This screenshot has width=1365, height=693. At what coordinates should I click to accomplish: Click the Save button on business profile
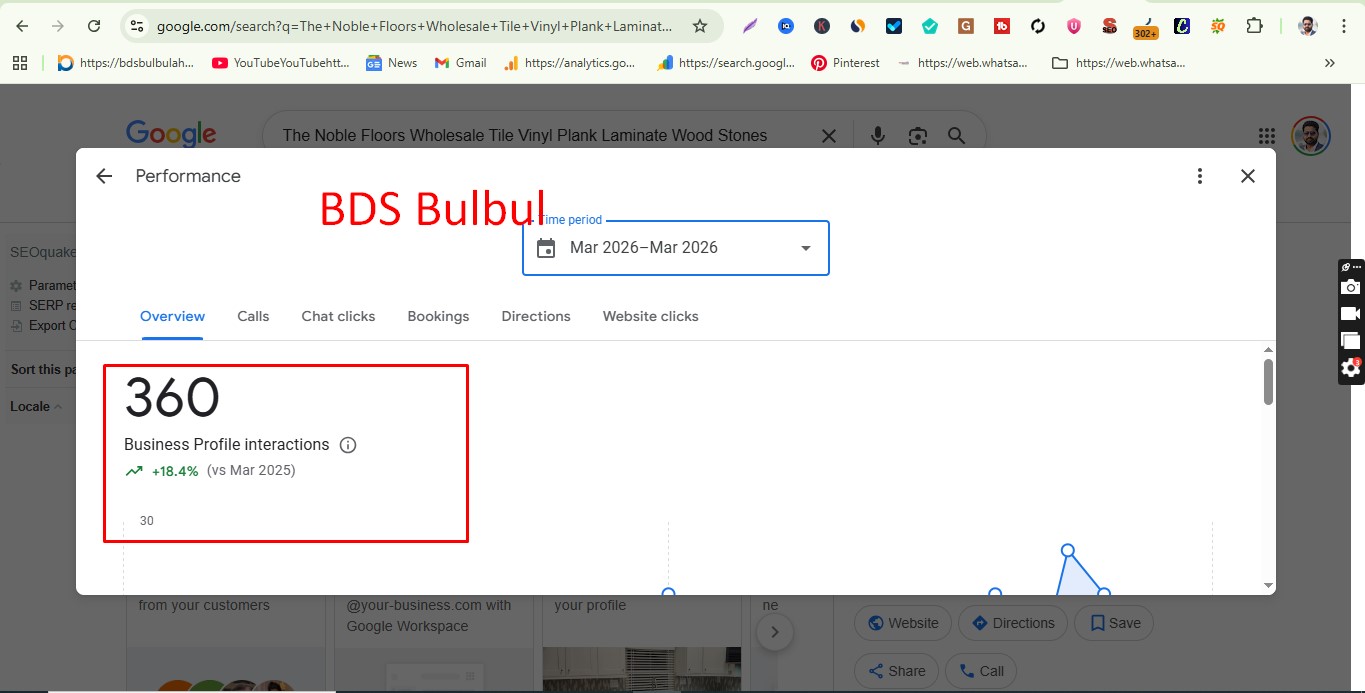click(x=1113, y=622)
